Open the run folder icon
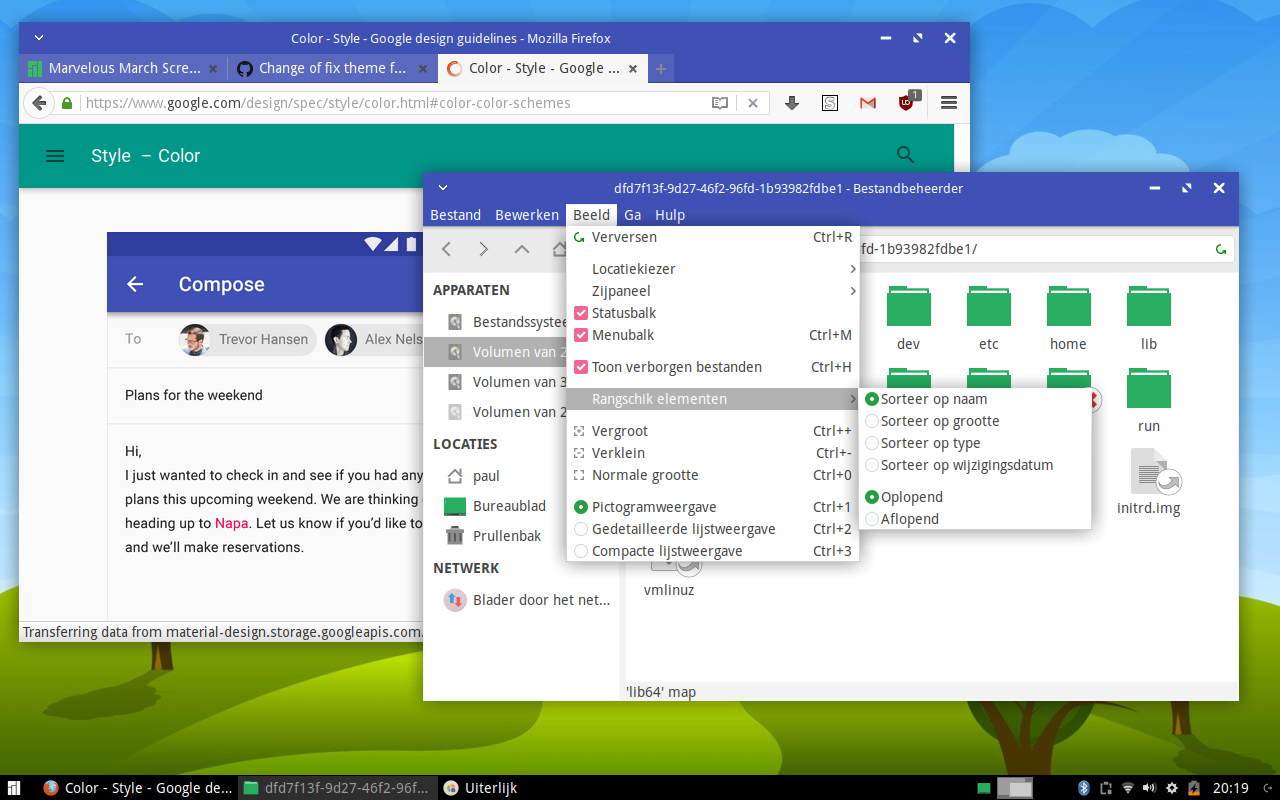This screenshot has width=1280, height=800. [x=1149, y=388]
